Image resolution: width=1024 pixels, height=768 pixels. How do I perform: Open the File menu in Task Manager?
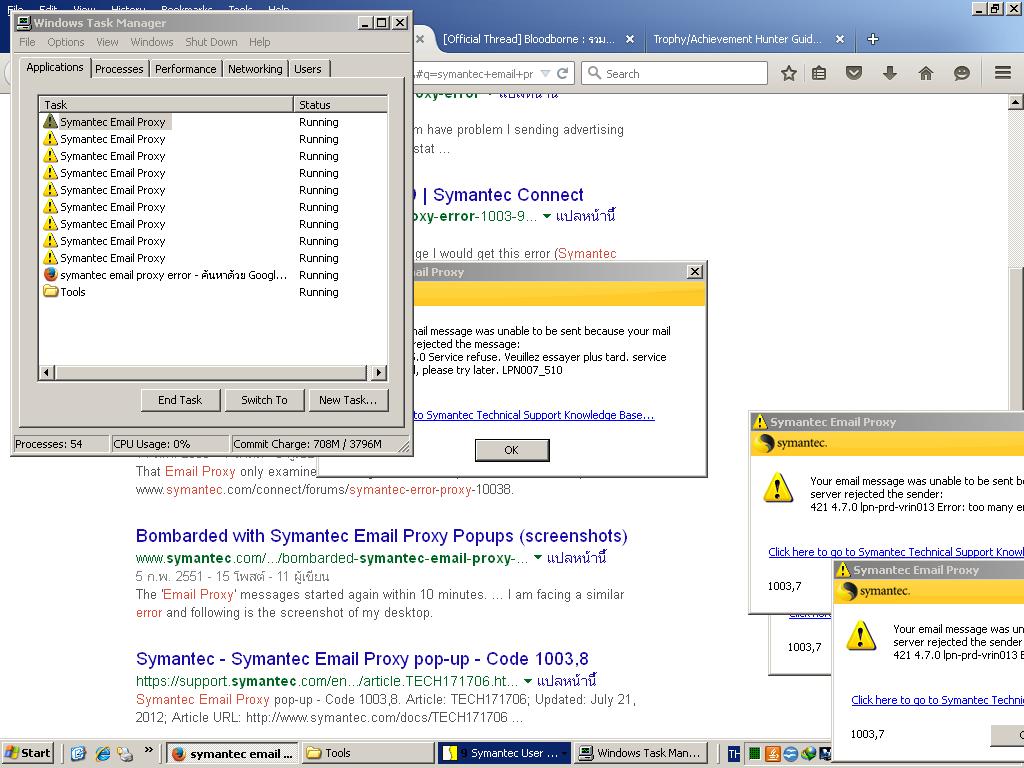[x=27, y=42]
